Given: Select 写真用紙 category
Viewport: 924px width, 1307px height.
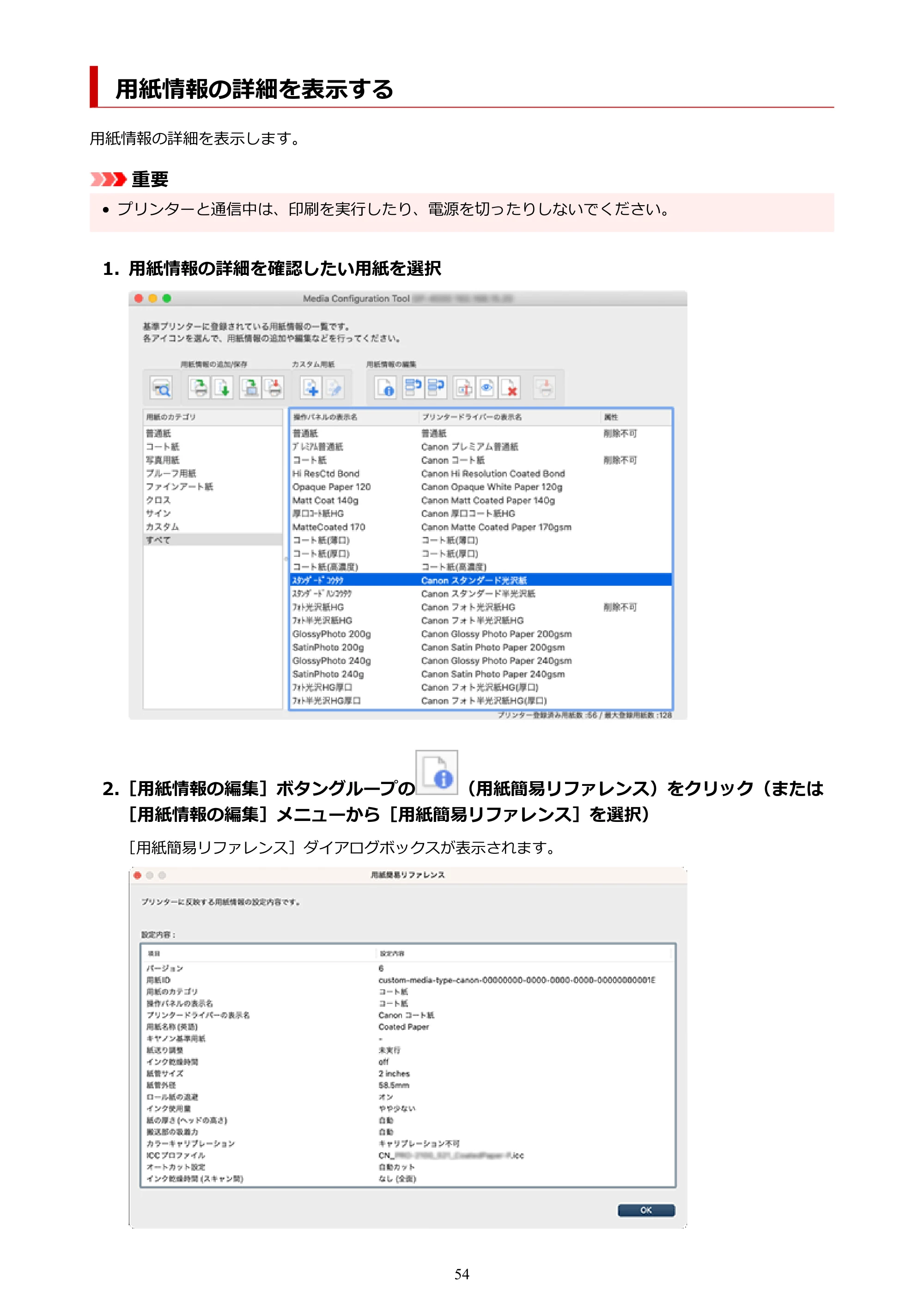Looking at the screenshot, I should pyautogui.click(x=213, y=460).
